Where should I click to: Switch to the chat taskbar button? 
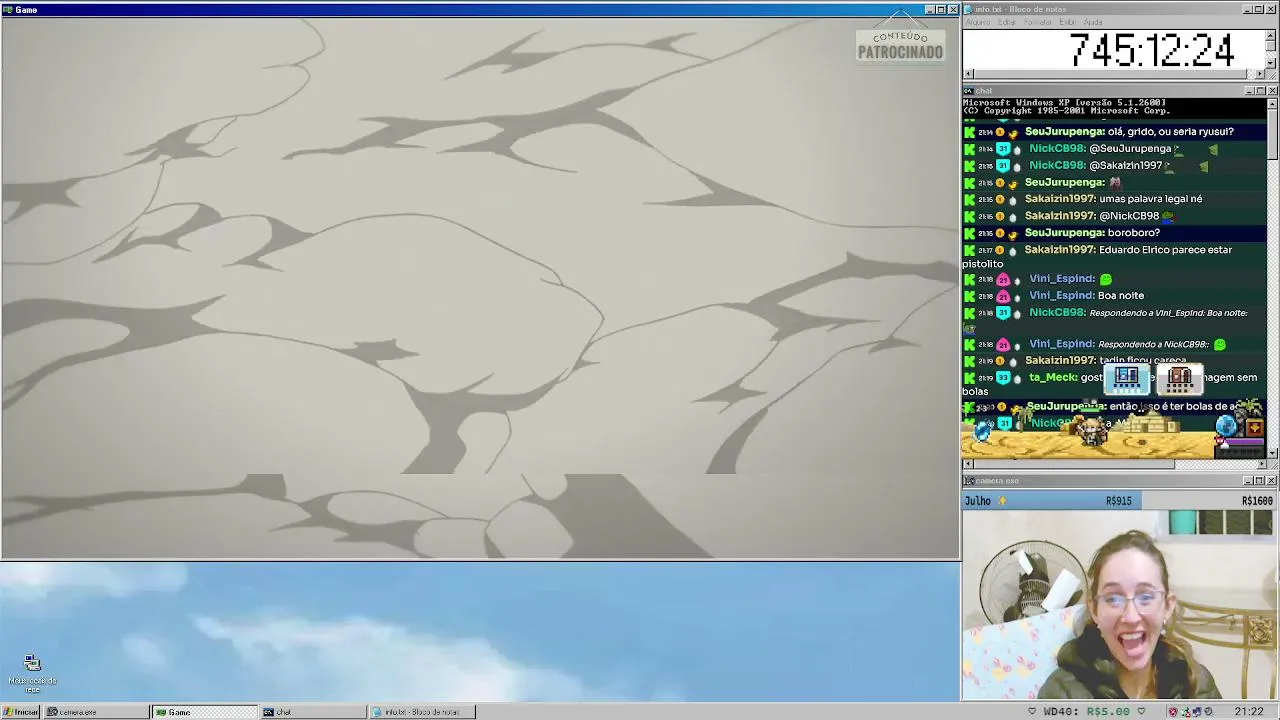pos(313,712)
